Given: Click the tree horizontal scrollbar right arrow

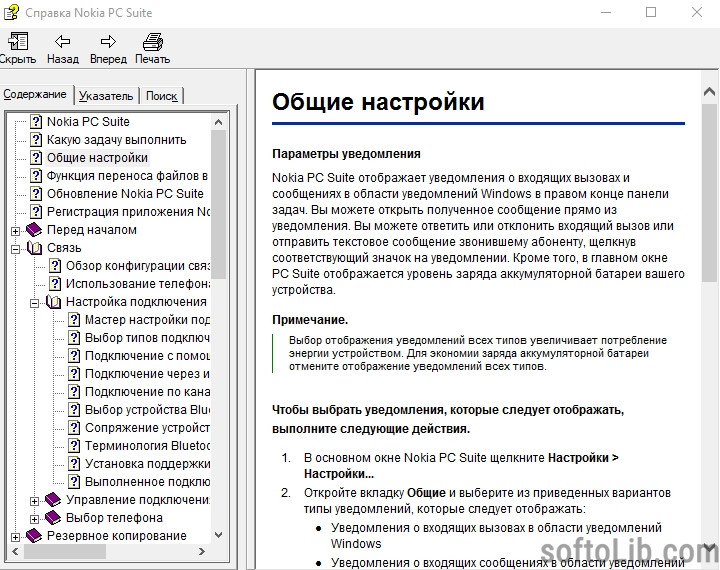Looking at the screenshot, I should tap(202, 551).
